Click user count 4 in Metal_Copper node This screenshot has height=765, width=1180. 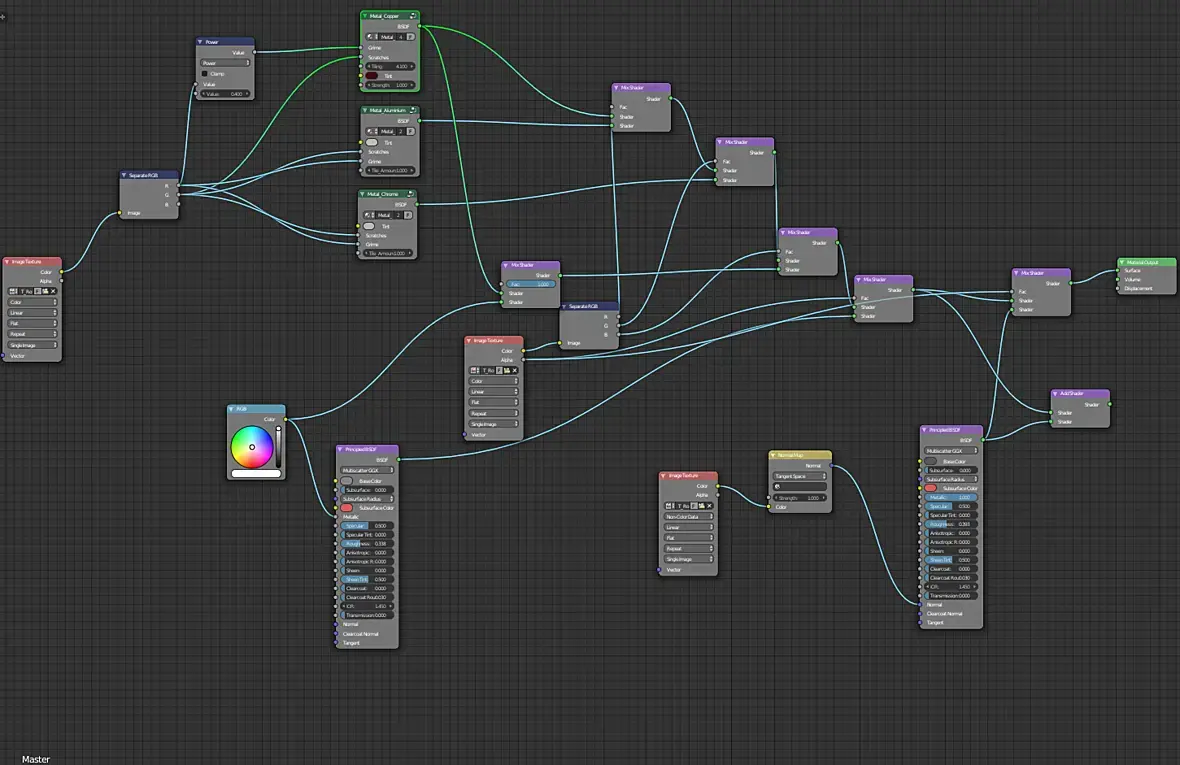(401, 37)
